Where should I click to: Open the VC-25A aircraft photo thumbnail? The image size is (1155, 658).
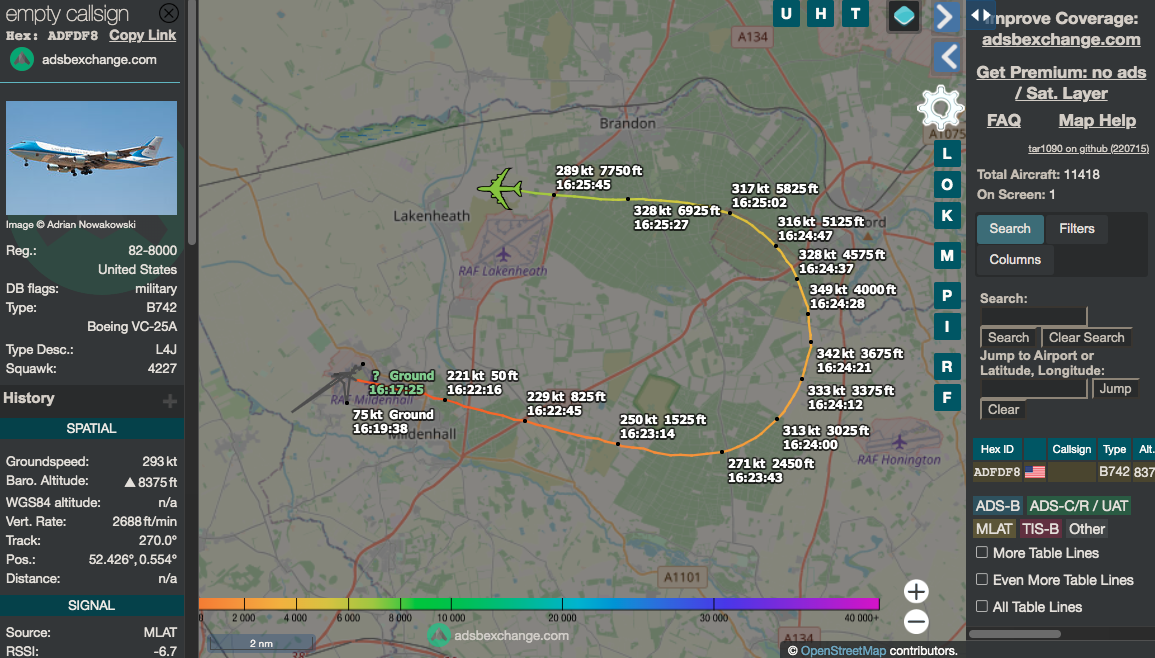pyautogui.click(x=91, y=158)
